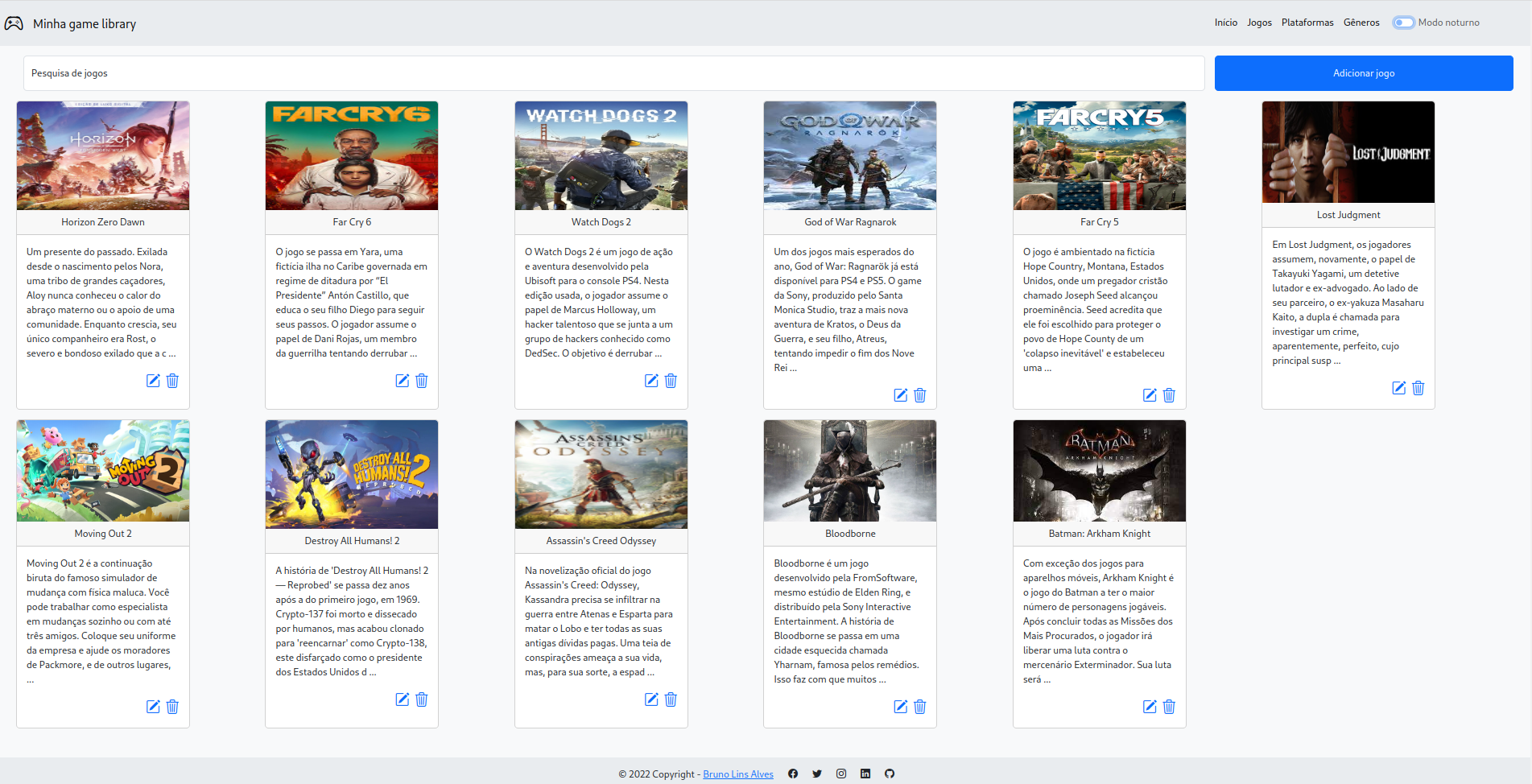The height and width of the screenshot is (784, 1532).
Task: Click the Bloodborne cover image
Action: tap(850, 471)
